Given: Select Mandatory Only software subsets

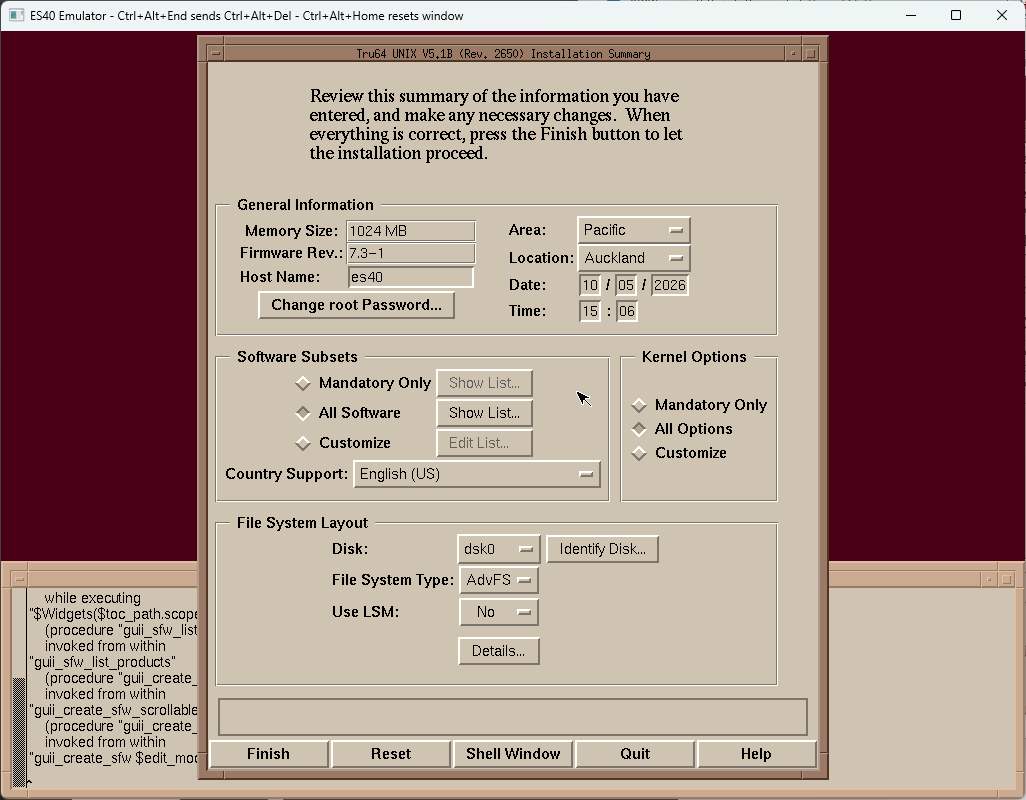Looking at the screenshot, I should (x=363, y=383).
